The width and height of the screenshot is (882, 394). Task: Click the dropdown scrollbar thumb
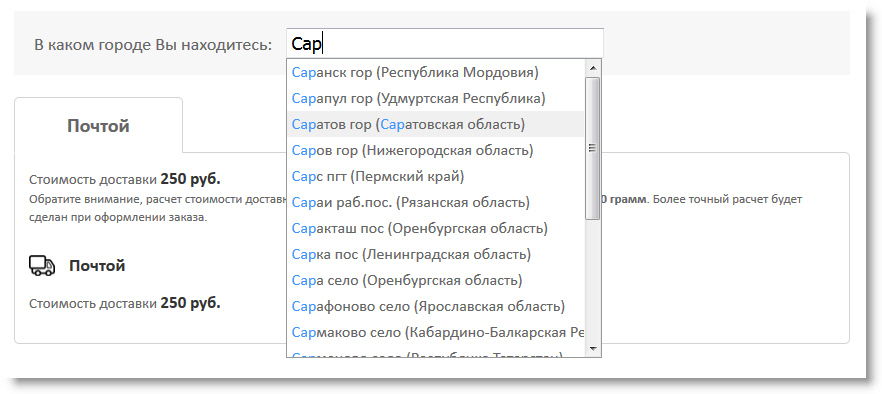click(x=592, y=149)
